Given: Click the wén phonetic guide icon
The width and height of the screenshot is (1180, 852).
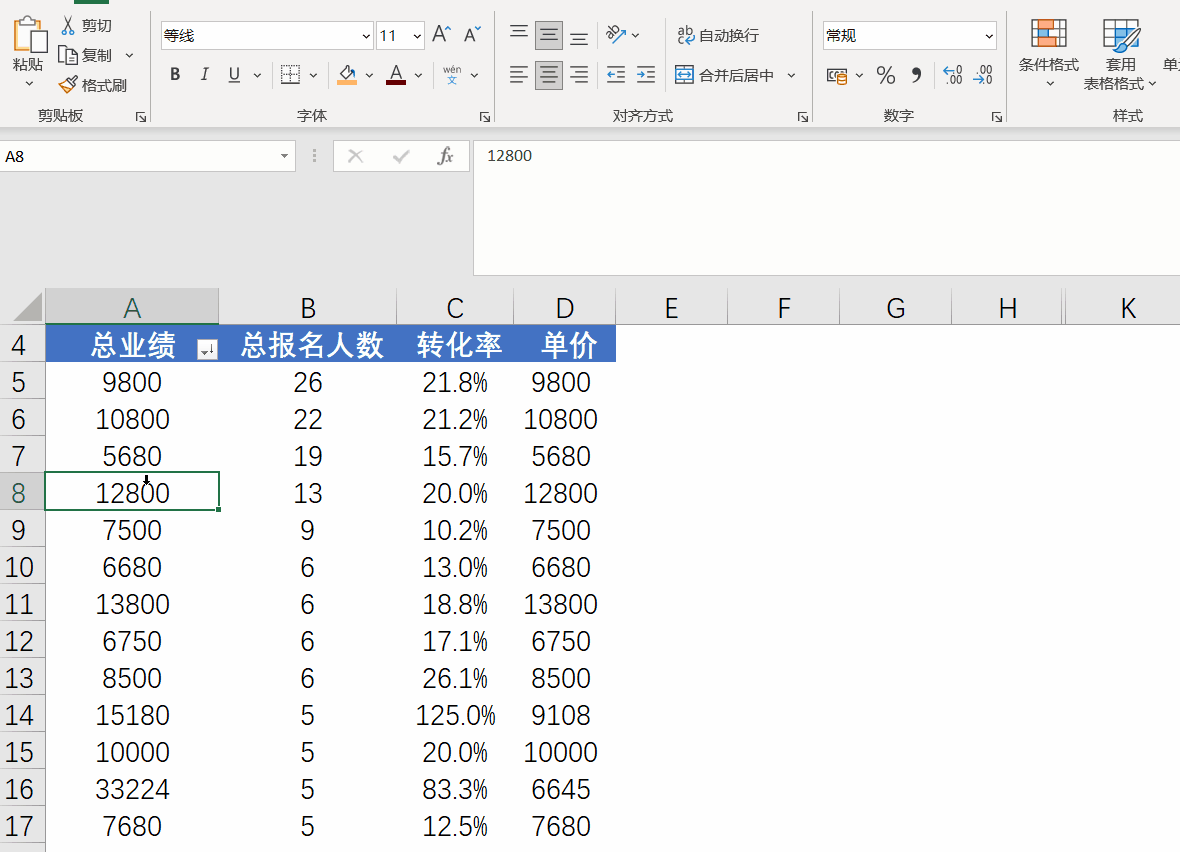Looking at the screenshot, I should coord(452,75).
